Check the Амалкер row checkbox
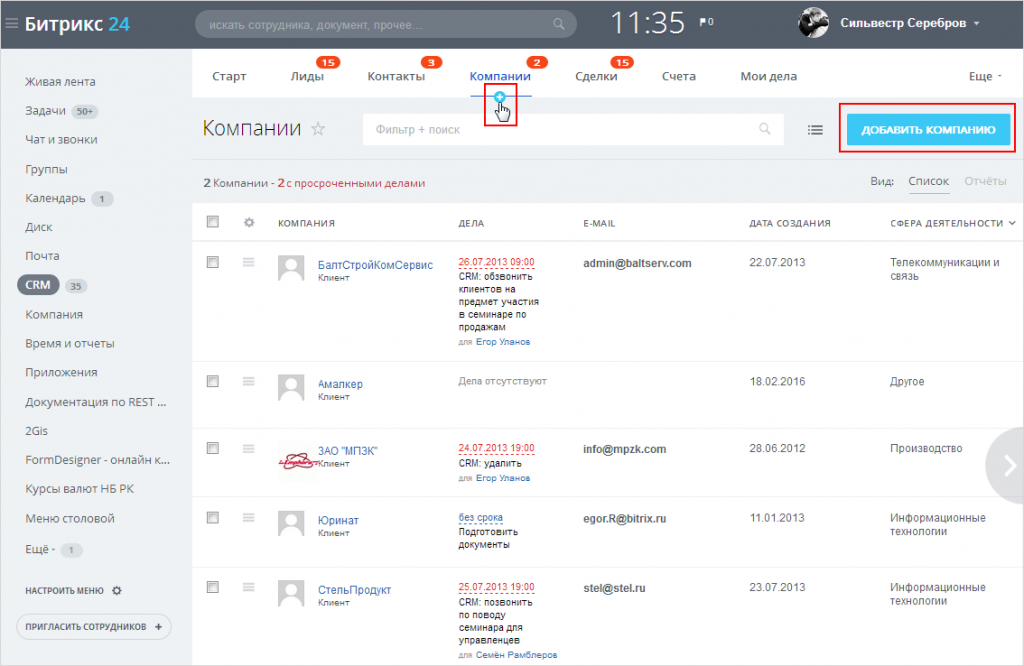This screenshot has width=1024, height=666. coord(213,381)
